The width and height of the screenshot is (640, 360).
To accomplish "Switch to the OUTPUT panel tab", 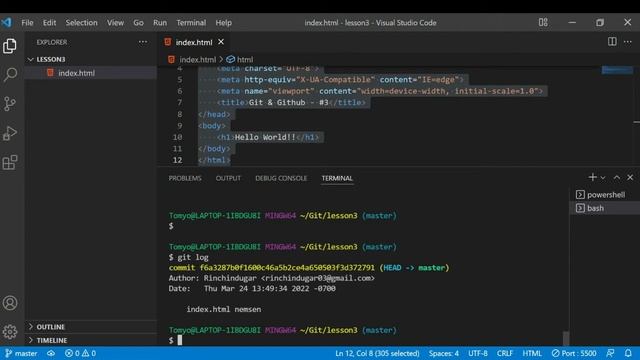I will click(x=228, y=178).
